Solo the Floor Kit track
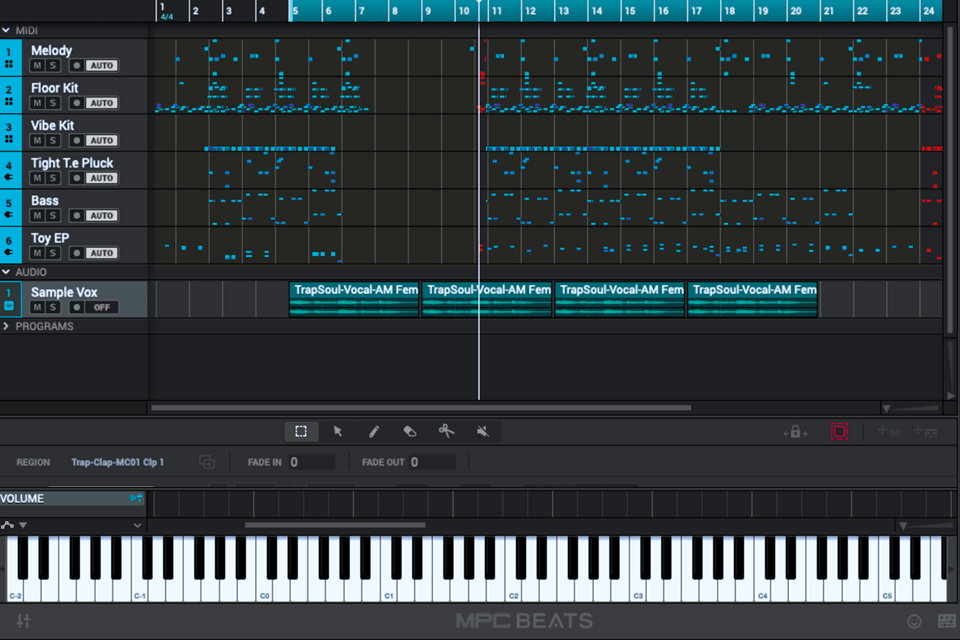 pos(53,103)
